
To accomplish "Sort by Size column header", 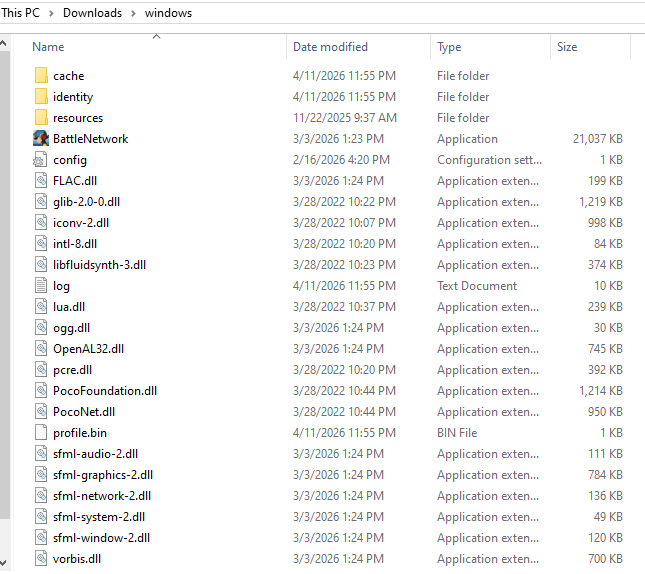I will coord(567,47).
